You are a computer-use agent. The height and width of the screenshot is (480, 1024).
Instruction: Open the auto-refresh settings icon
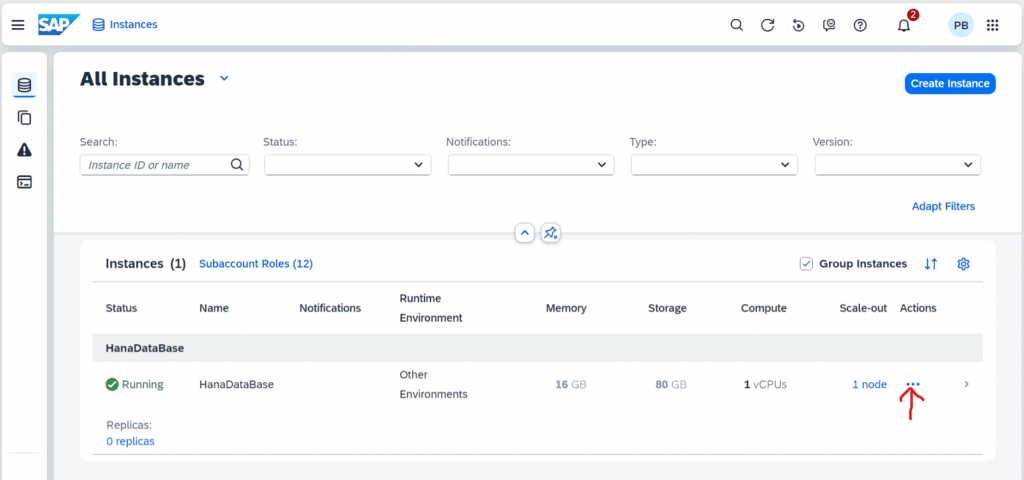pyautogui.click(x=798, y=25)
